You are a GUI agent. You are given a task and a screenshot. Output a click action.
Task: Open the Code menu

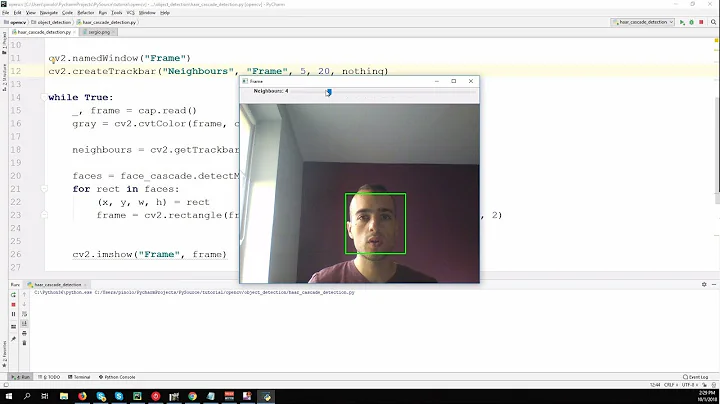point(68,13)
